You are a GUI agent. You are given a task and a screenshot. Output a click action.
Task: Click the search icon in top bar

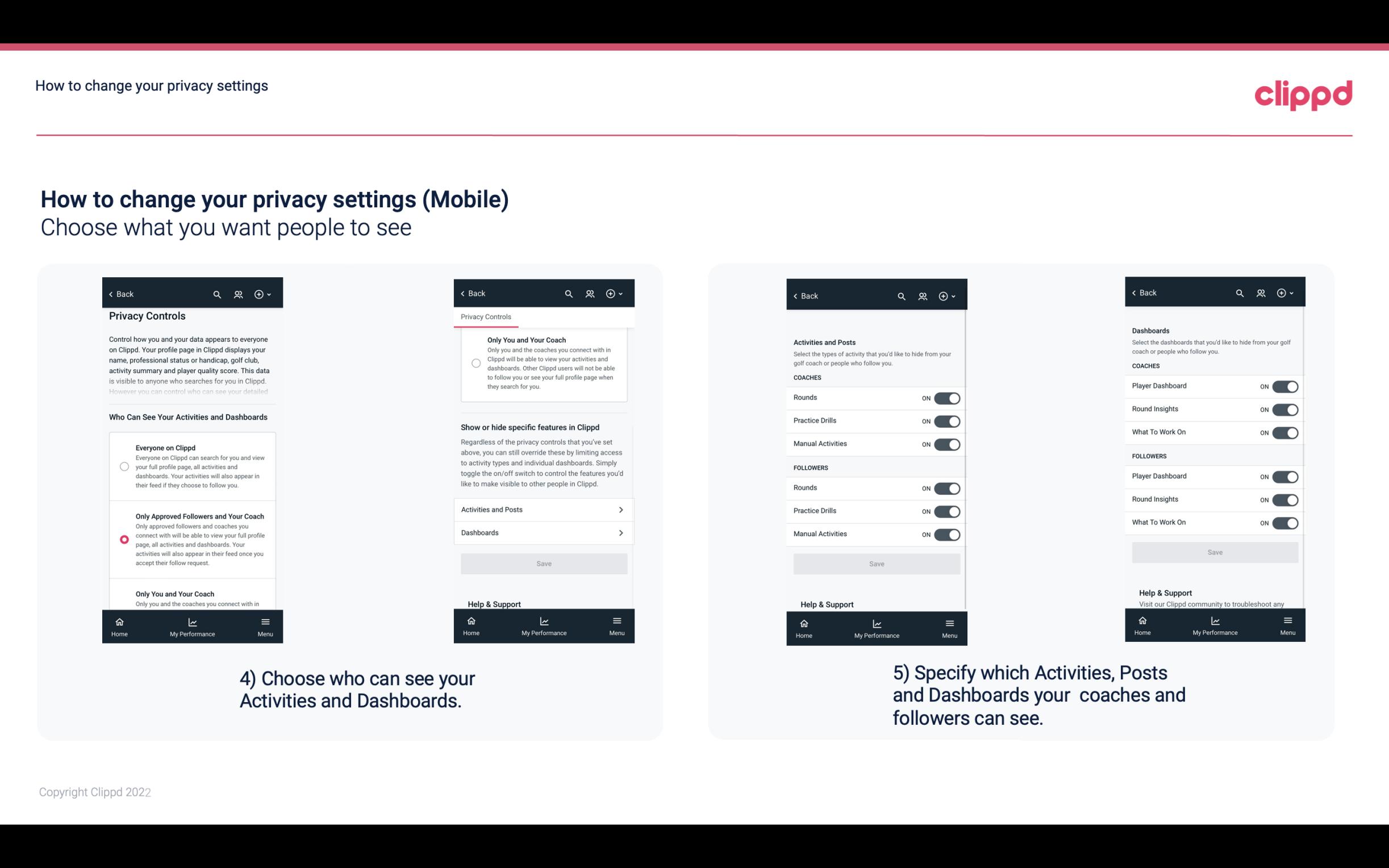click(218, 293)
